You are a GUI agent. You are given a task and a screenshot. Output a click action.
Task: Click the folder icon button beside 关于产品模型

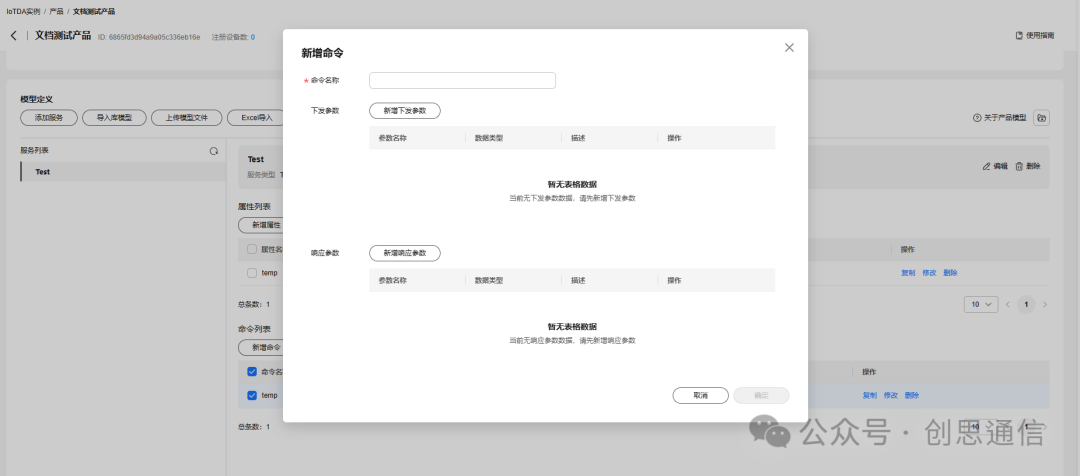(x=1041, y=118)
